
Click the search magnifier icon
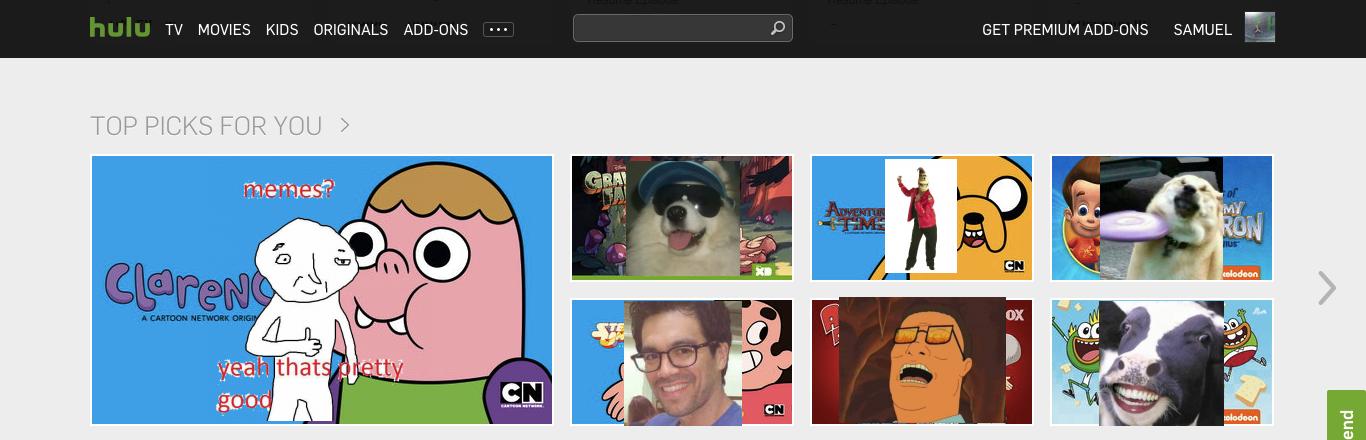pyautogui.click(x=777, y=29)
